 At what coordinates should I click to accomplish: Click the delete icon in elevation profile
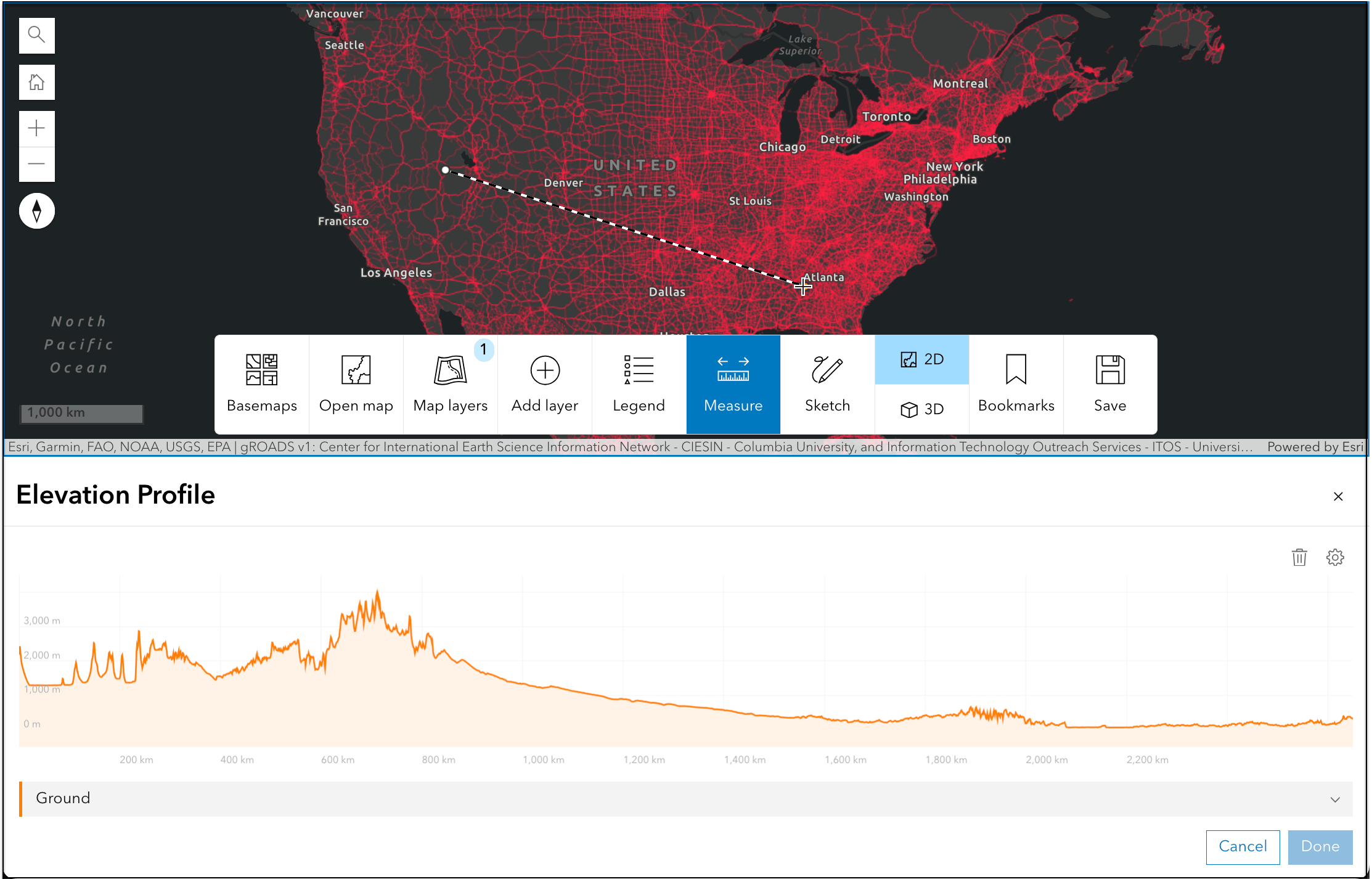click(1300, 558)
